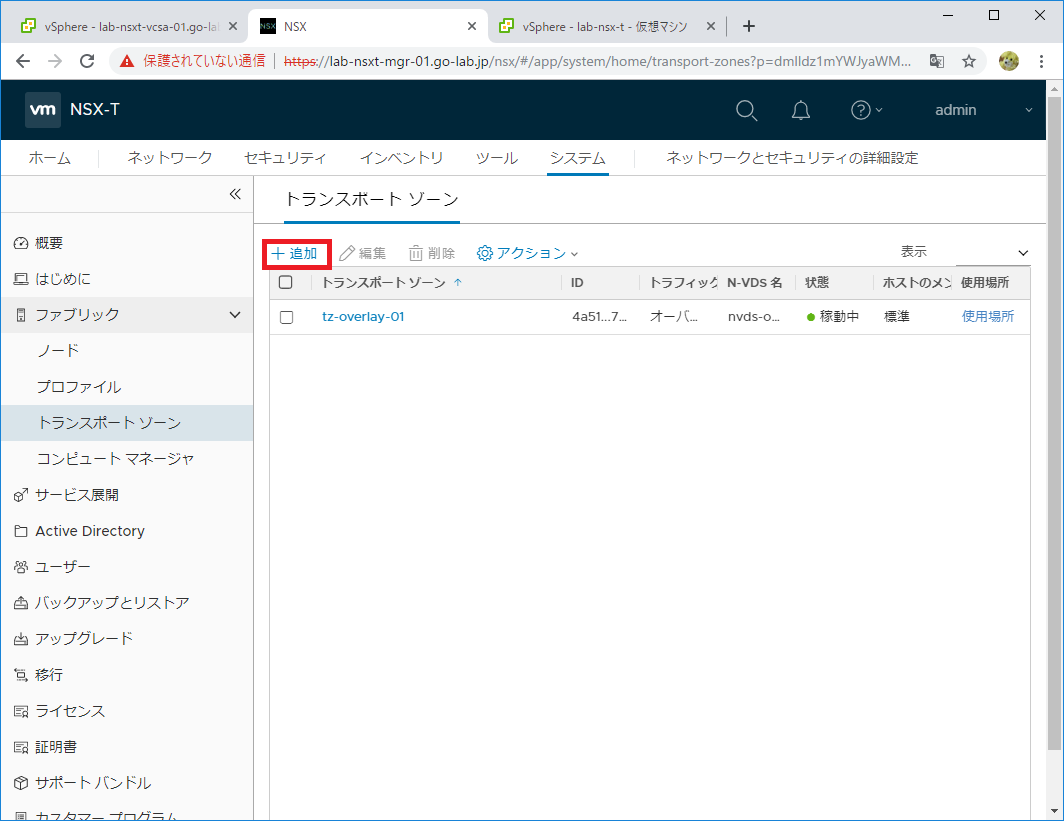Switch to vSphere lab-nsx-t 仮想マシン tab
The image size is (1064, 821).
click(x=603, y=26)
